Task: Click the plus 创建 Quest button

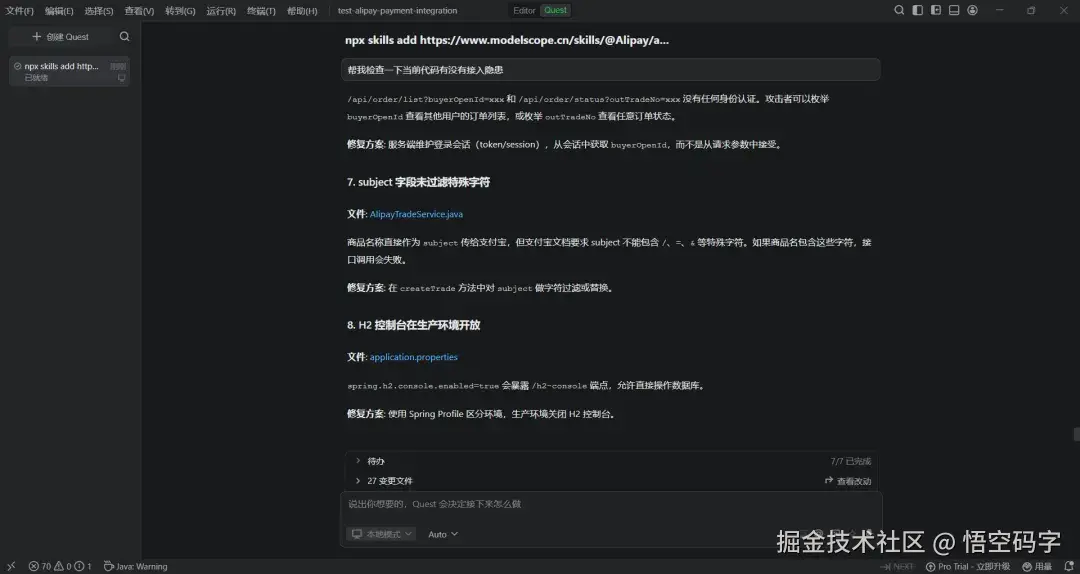Action: (61, 37)
